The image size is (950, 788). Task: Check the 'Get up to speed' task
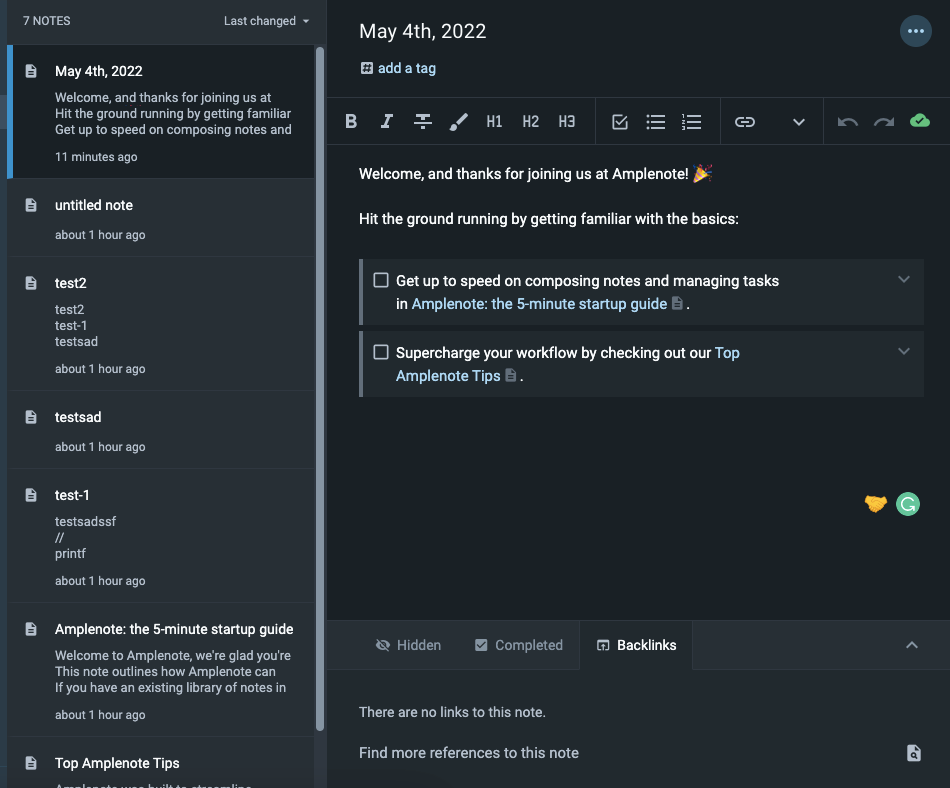tap(381, 280)
